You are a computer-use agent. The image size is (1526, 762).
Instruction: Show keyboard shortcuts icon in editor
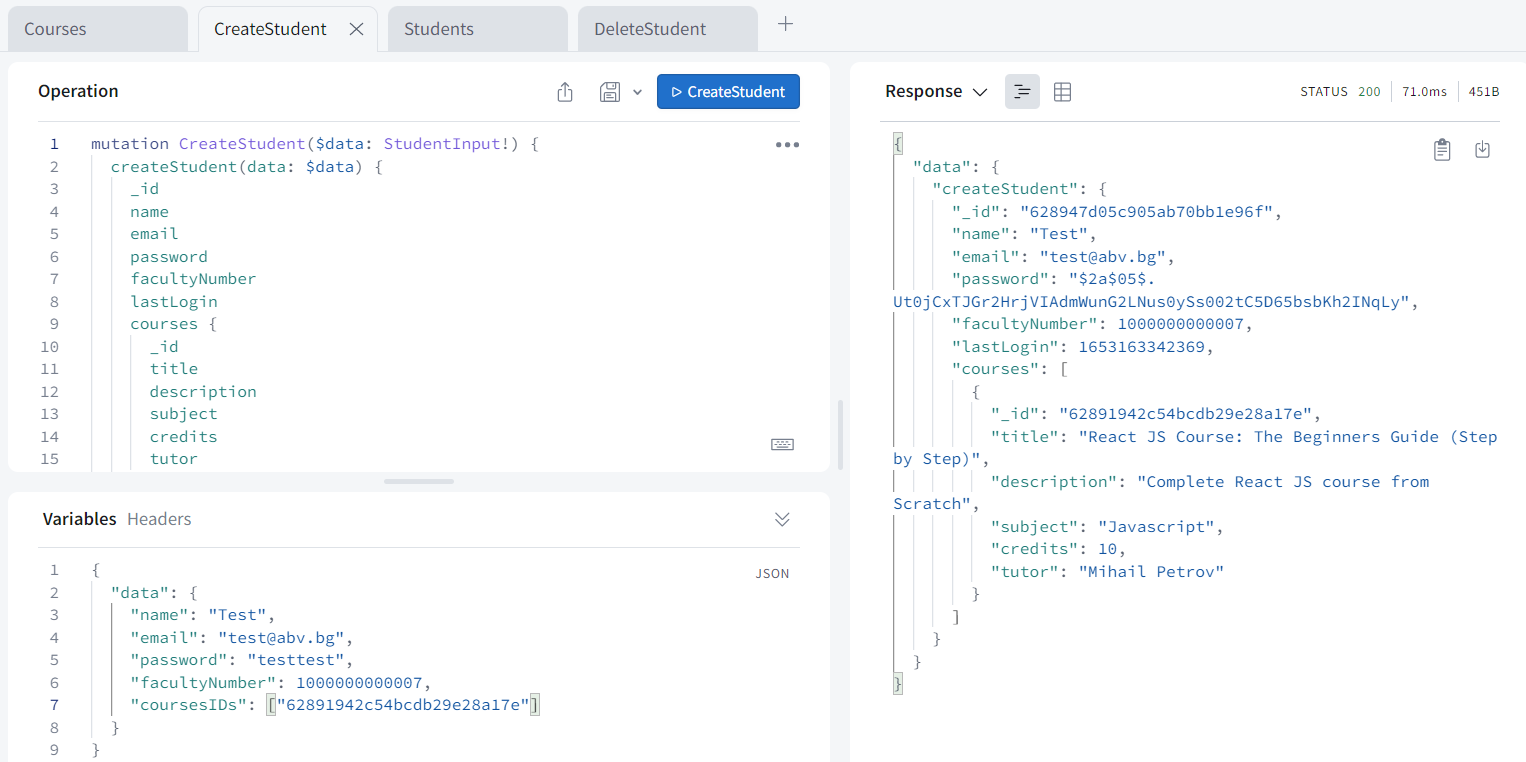(x=782, y=444)
